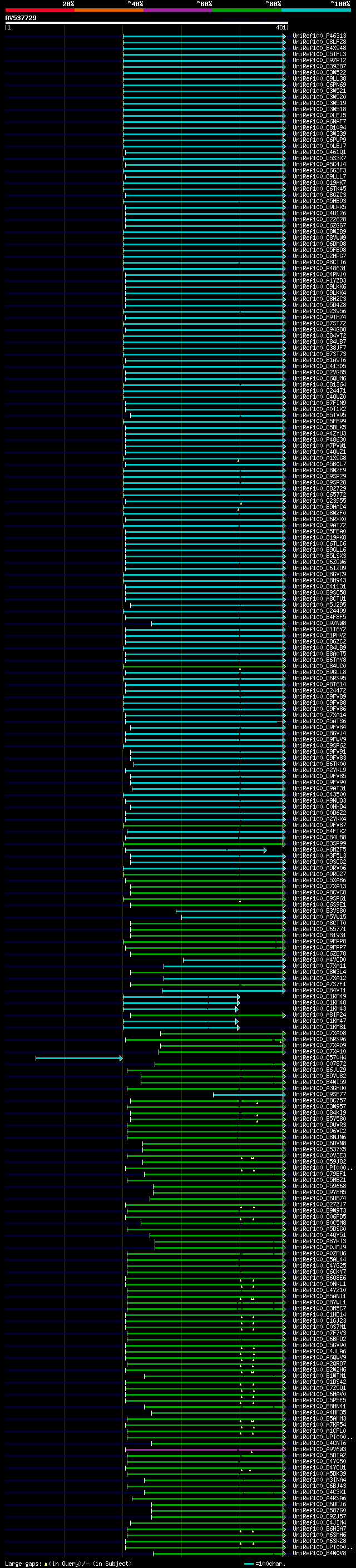
Task: Click the UniRef100_Q6RS96 hit name
Action: (x=319, y=1040)
